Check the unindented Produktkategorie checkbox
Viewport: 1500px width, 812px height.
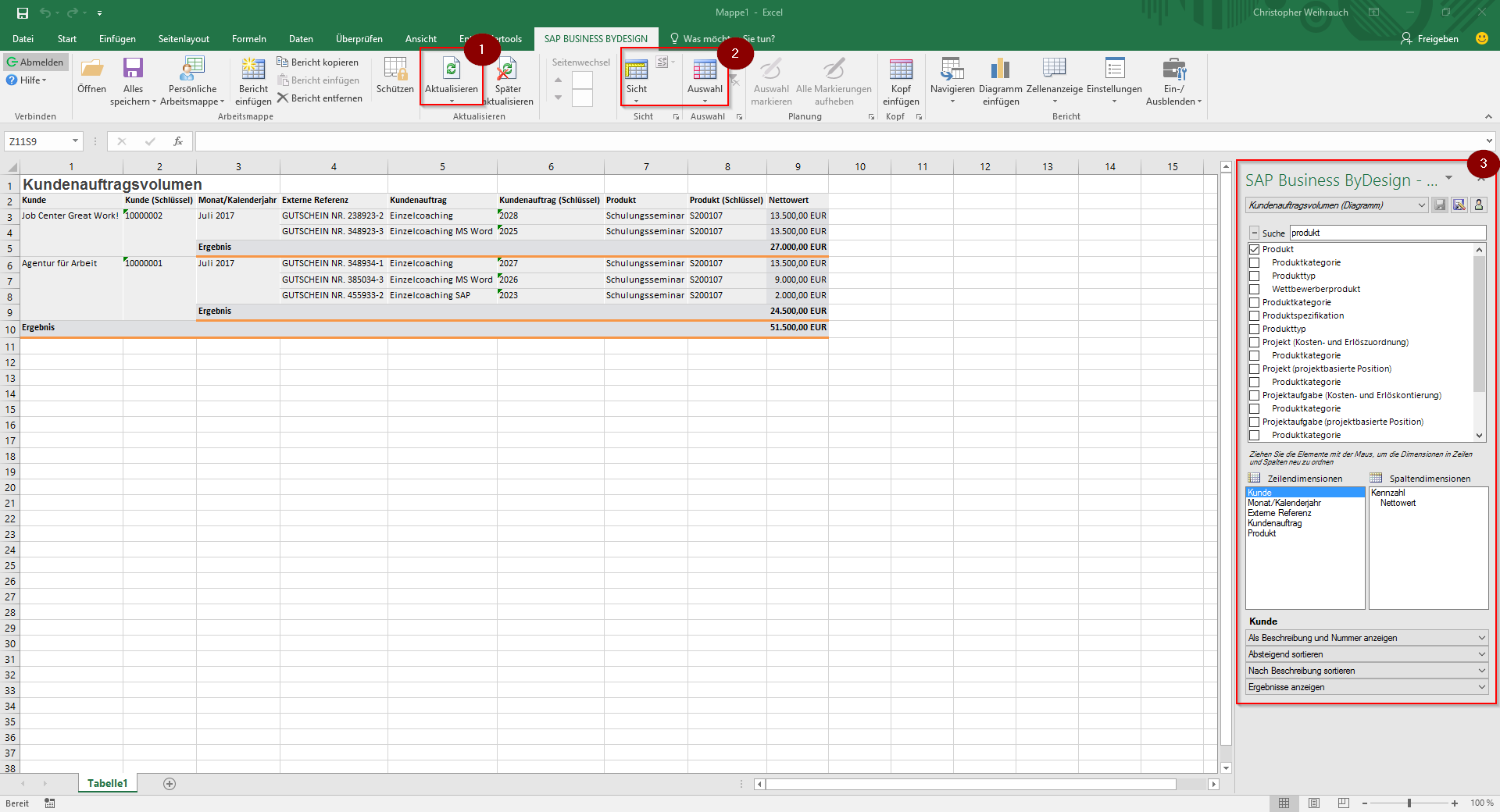pos(1255,303)
